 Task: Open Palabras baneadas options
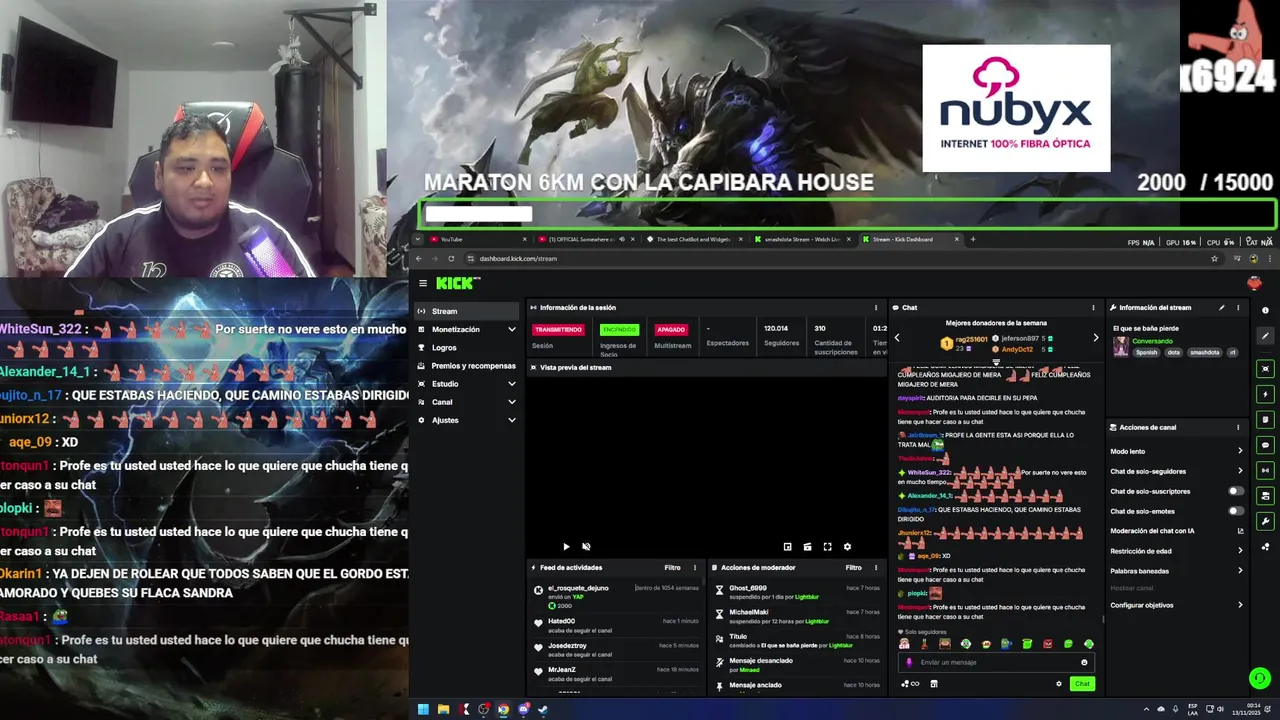(x=1177, y=571)
